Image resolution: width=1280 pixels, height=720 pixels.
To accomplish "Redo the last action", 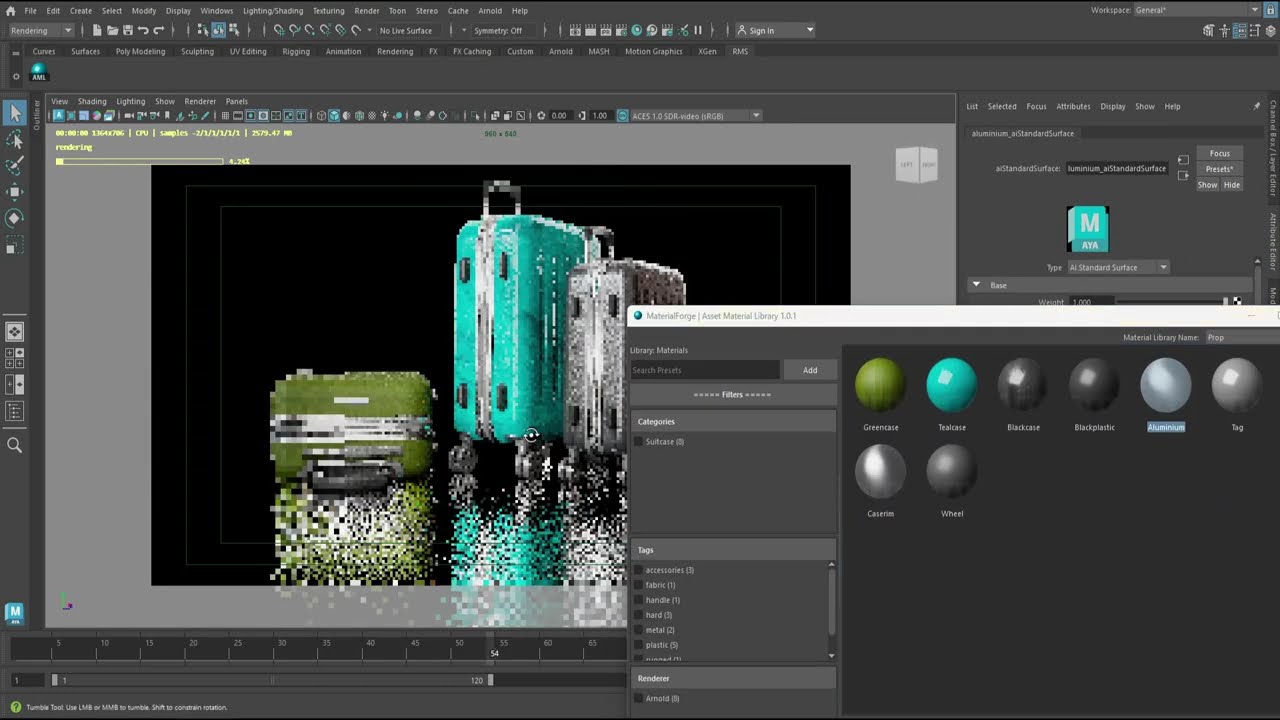I will click(158, 30).
